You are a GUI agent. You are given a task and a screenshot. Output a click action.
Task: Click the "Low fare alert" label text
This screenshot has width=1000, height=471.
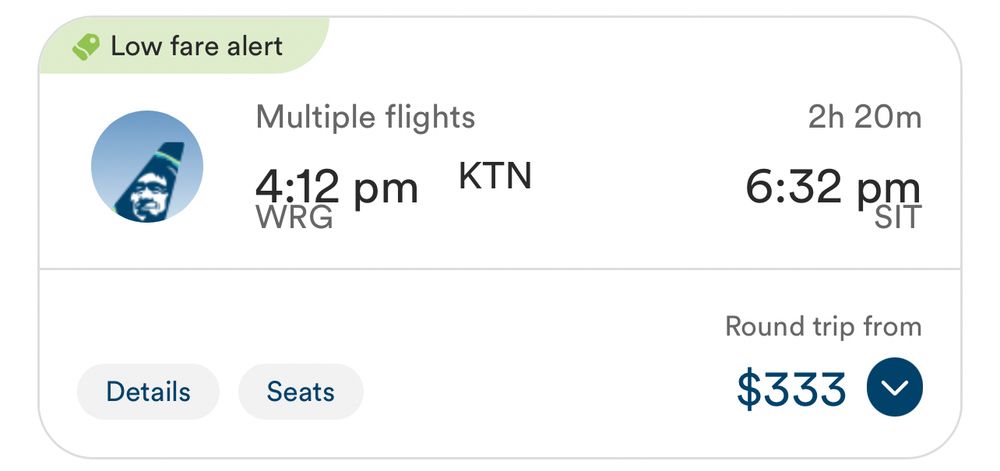196,46
